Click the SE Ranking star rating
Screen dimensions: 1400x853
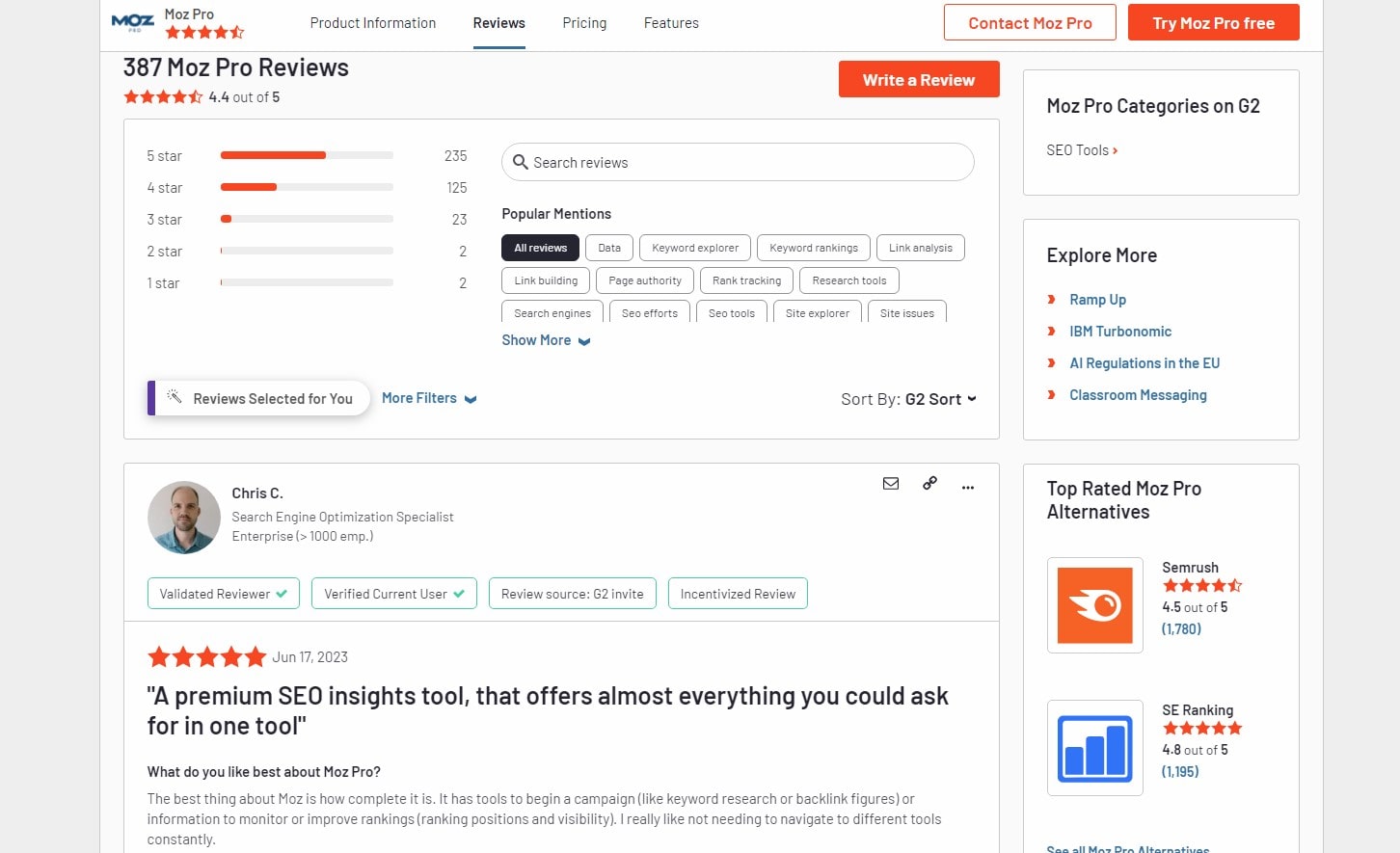point(1202,729)
